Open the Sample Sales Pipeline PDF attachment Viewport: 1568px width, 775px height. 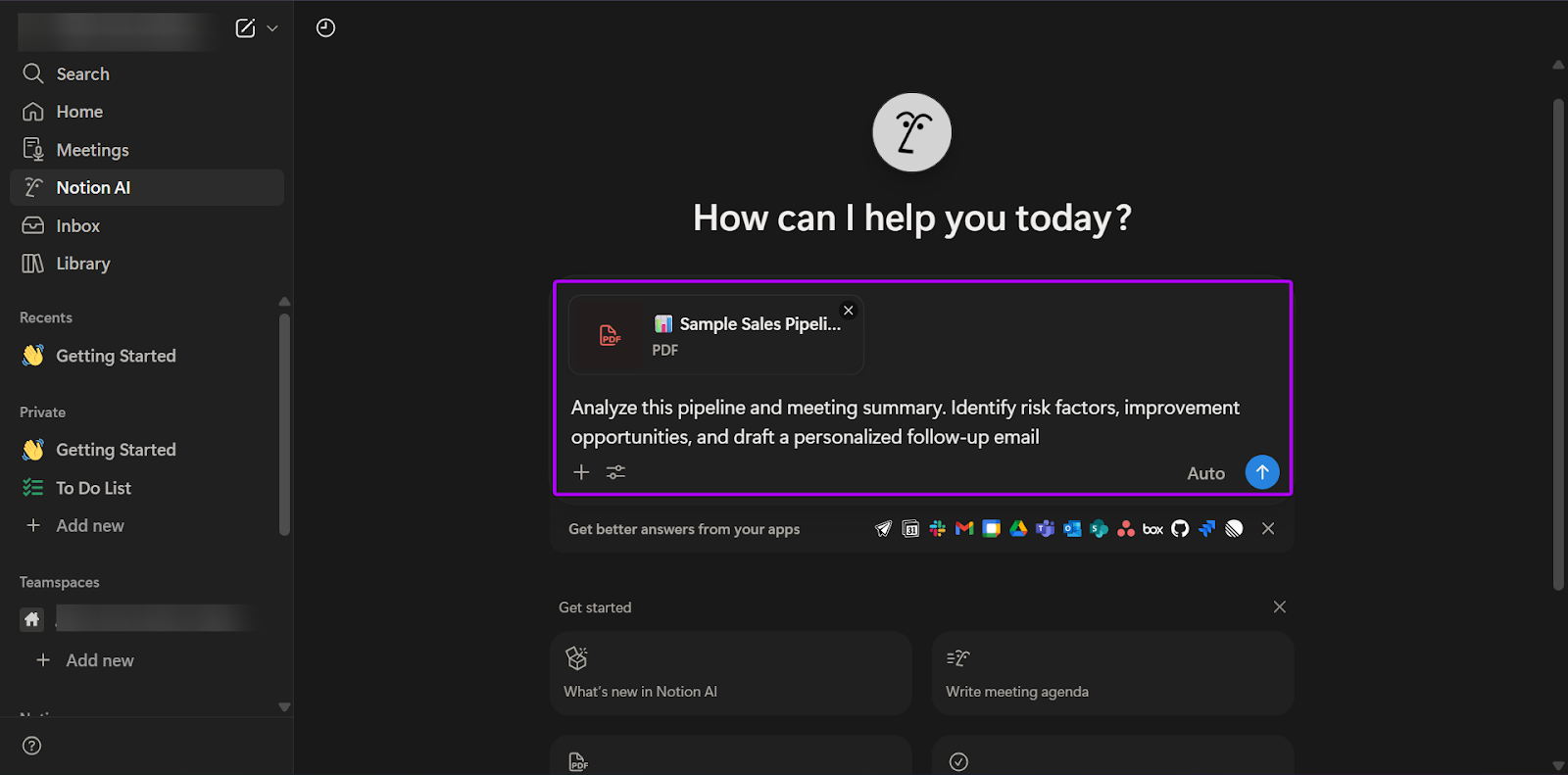pos(716,335)
